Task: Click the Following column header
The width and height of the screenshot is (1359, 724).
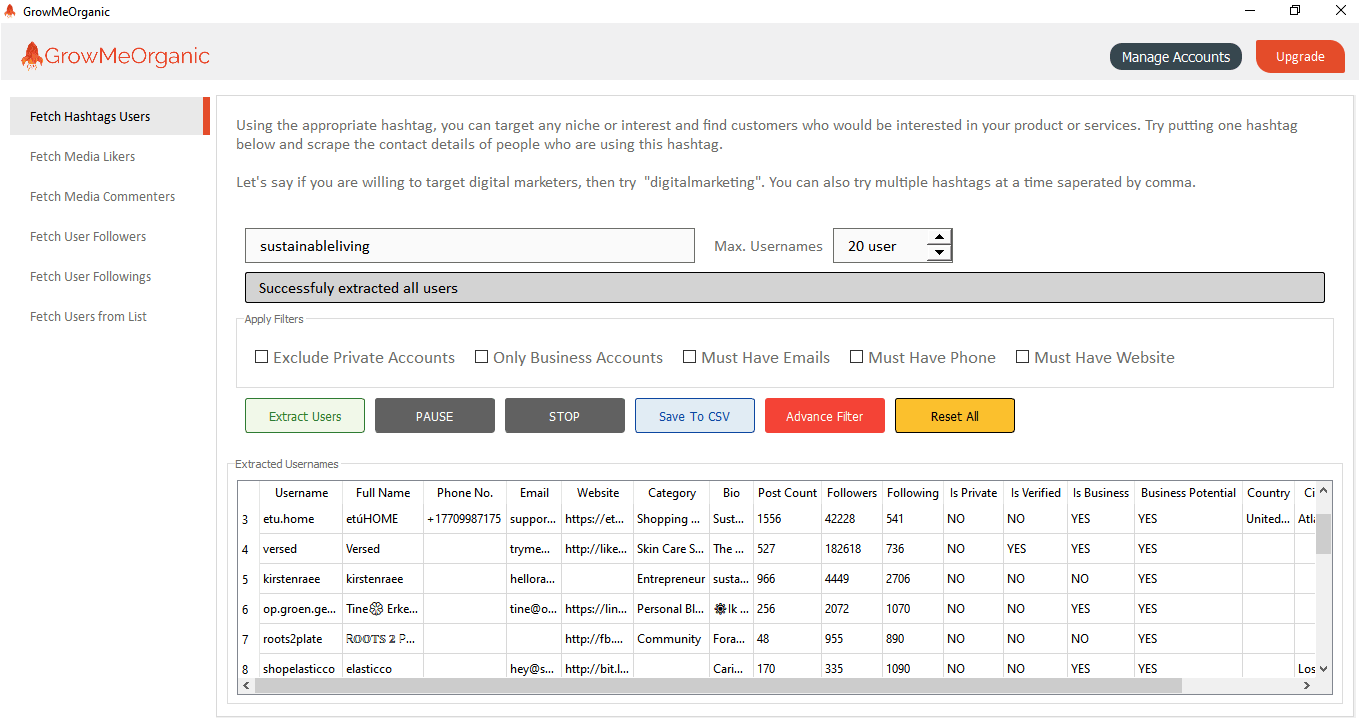Action: coord(913,493)
